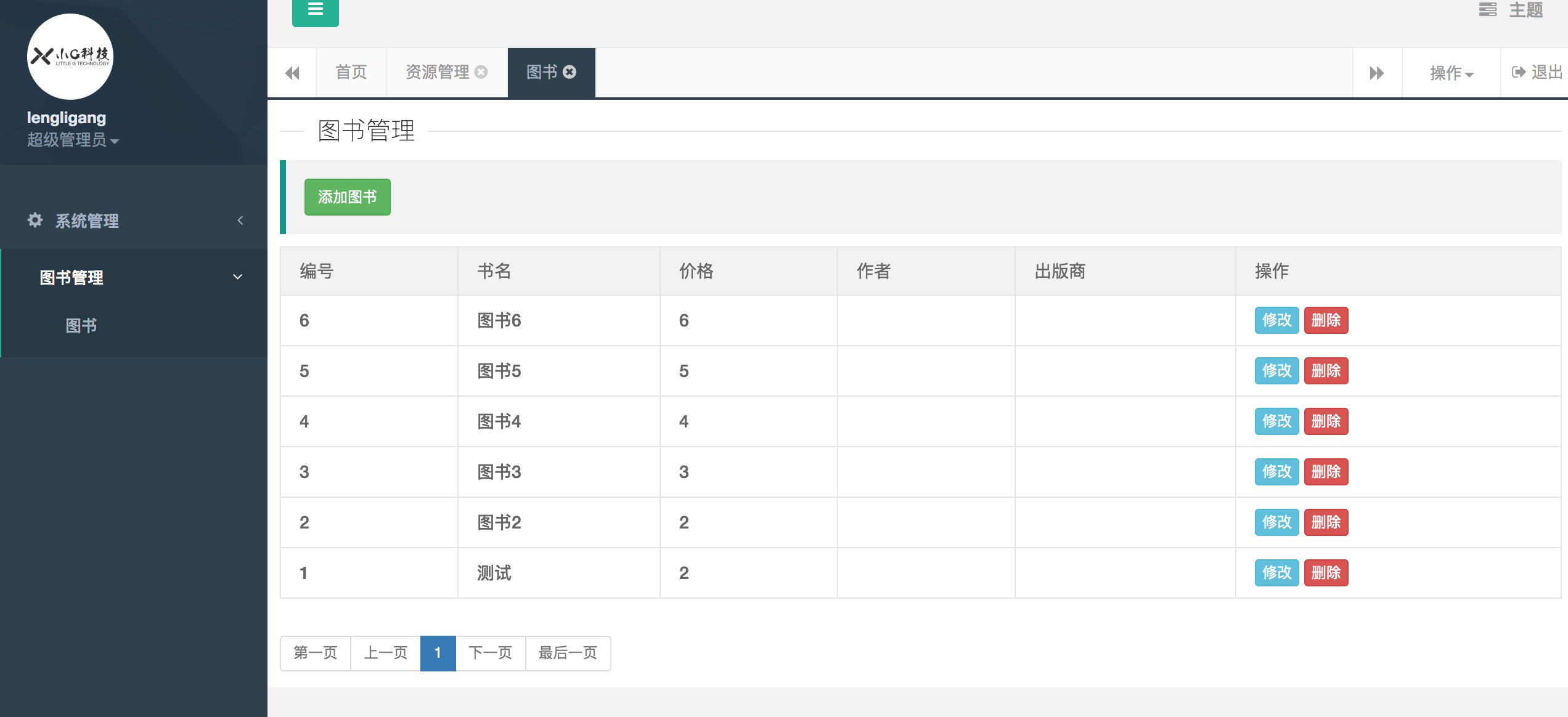This screenshot has width=1568, height=717.
Task: Click 修改 for book 图书6
Action: [x=1276, y=320]
